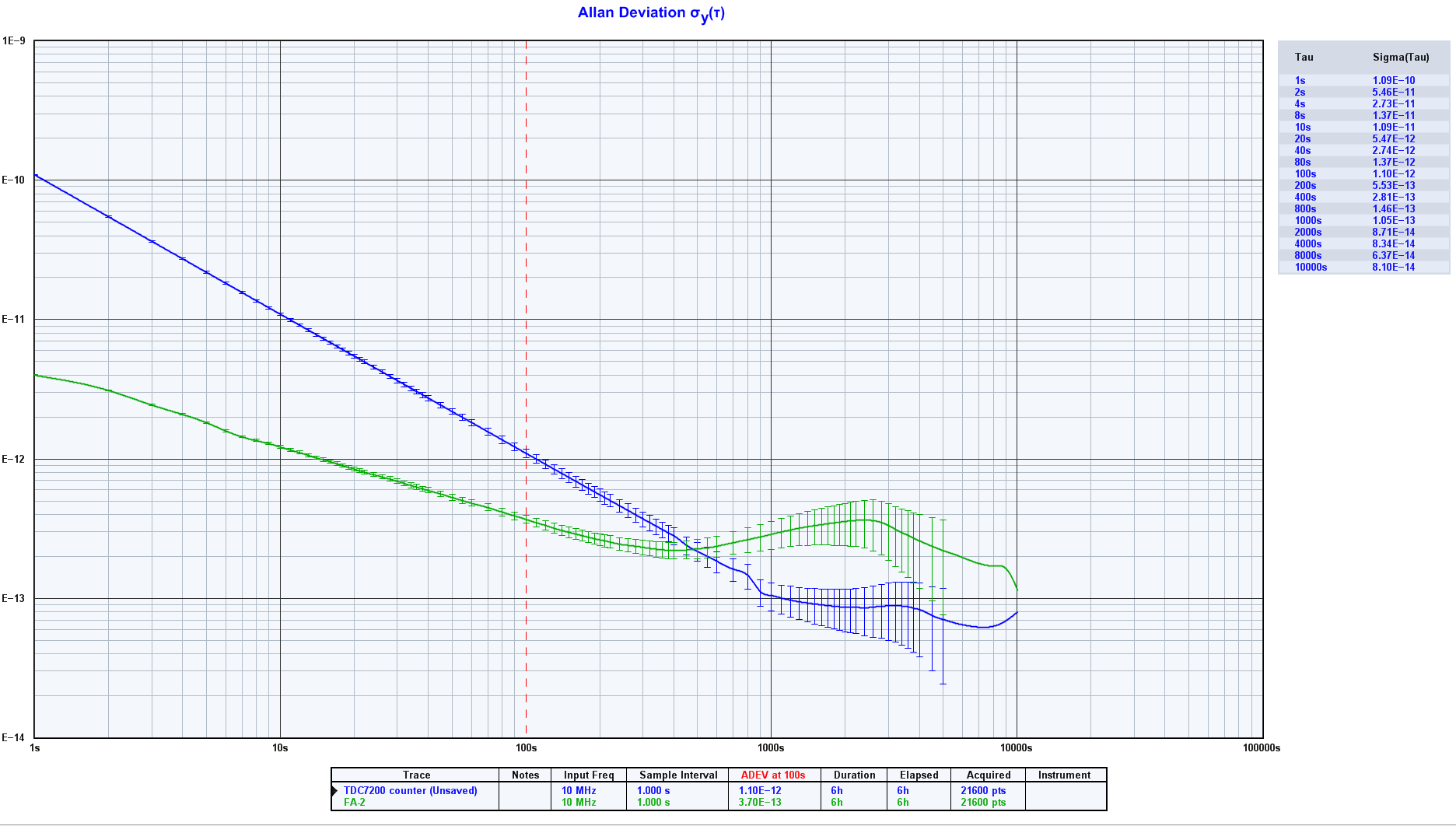Click the 10s x-axis label

coord(280,747)
